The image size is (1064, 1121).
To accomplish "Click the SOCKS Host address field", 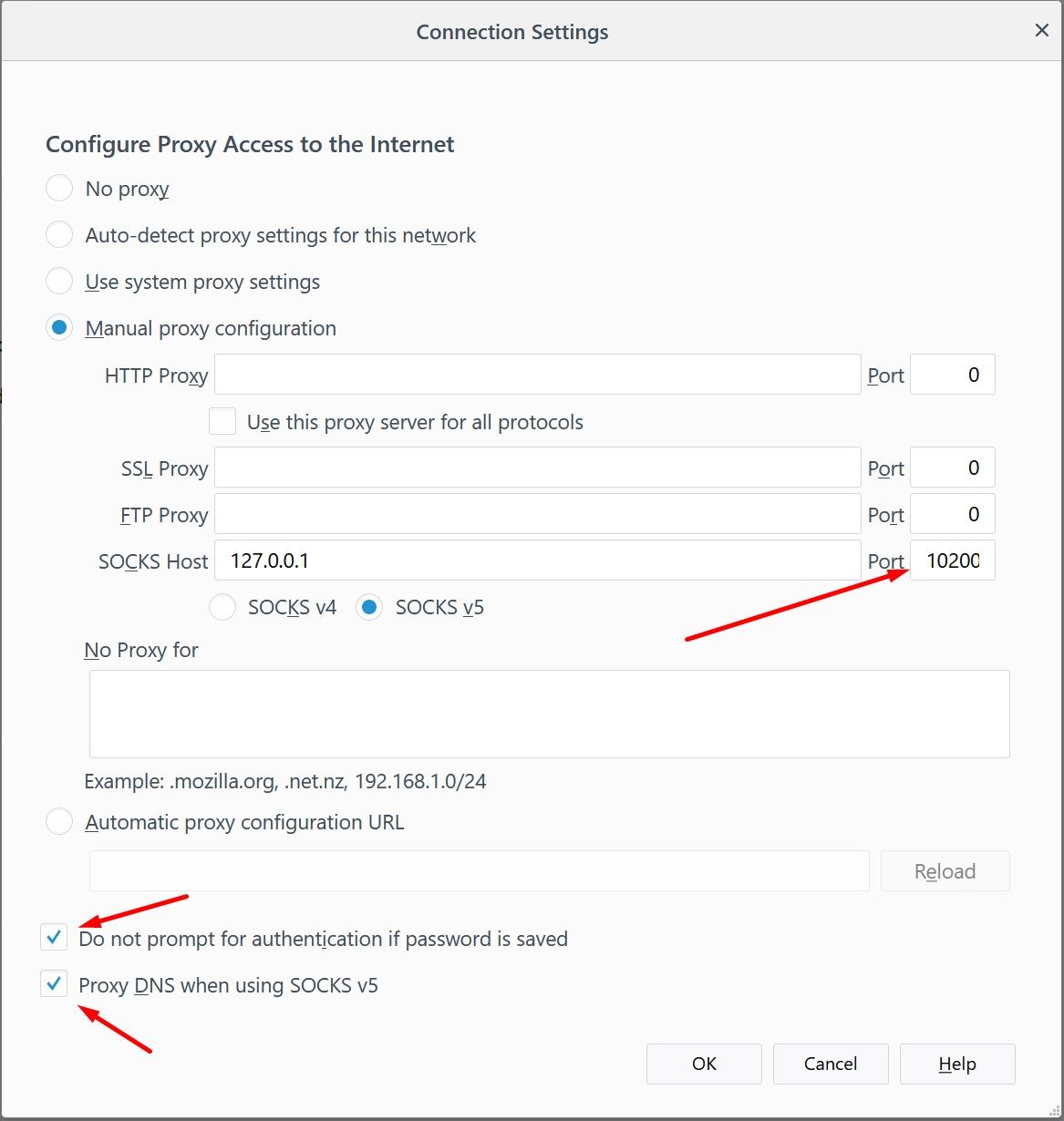I will 537,560.
